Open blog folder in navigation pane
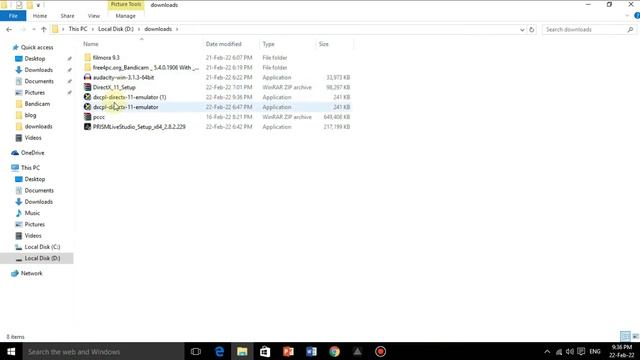The image size is (640, 360). 30,116
